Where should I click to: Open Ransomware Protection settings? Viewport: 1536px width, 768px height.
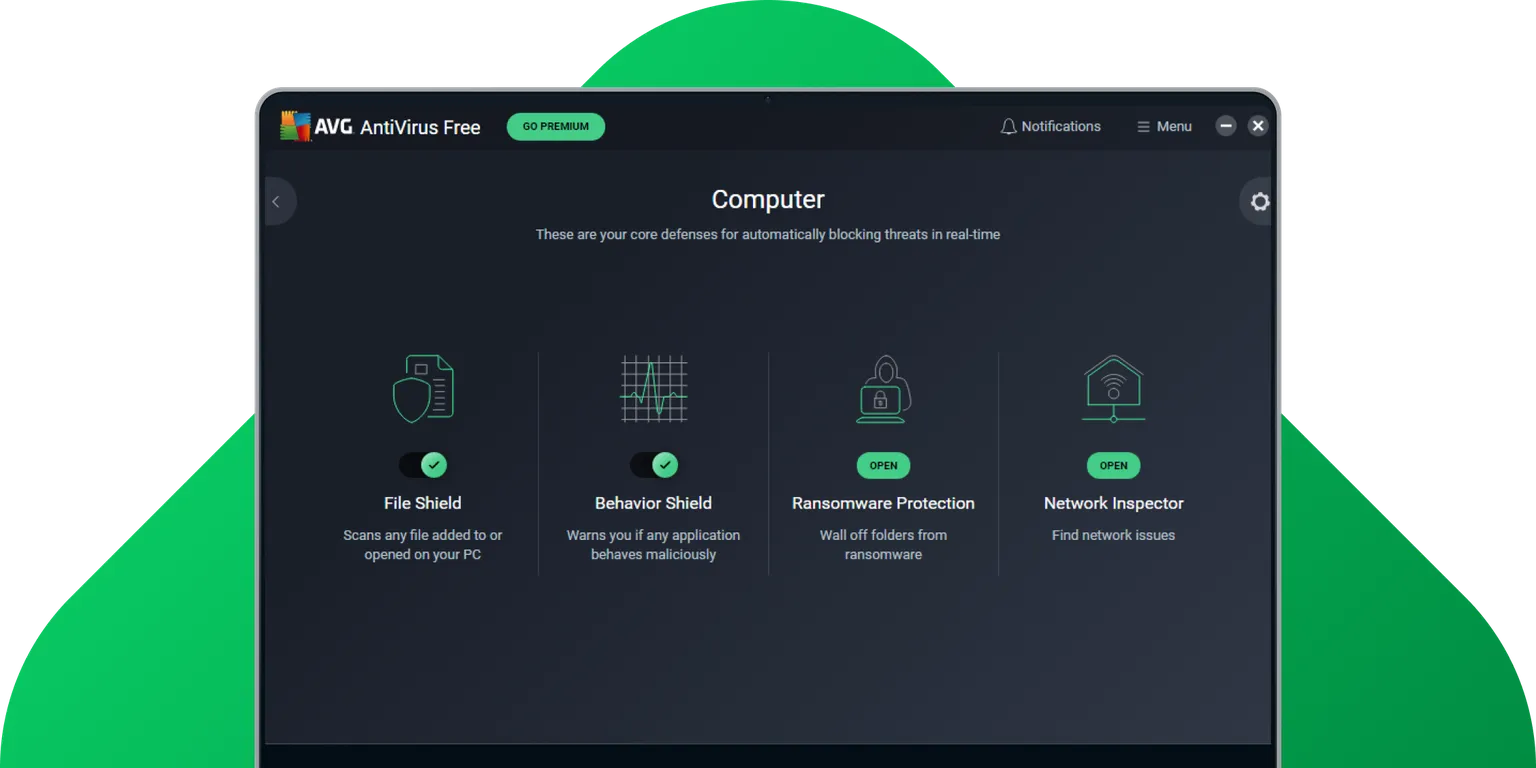click(x=883, y=465)
